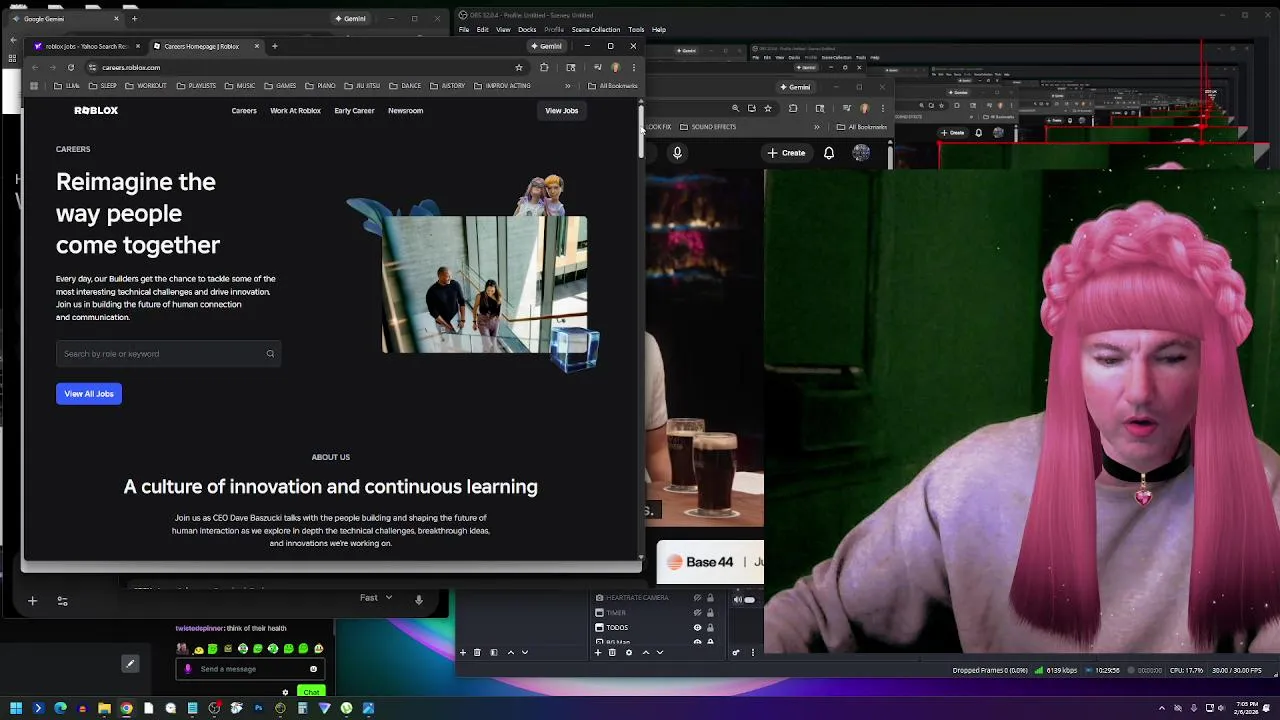This screenshot has height=720, width=1280.
Task: Open the OBS Edit menu
Action: 482,29
